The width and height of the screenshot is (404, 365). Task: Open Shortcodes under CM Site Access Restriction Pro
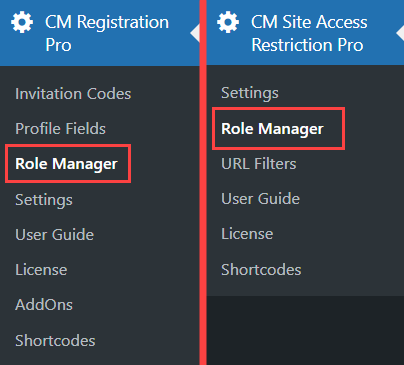tap(261, 270)
